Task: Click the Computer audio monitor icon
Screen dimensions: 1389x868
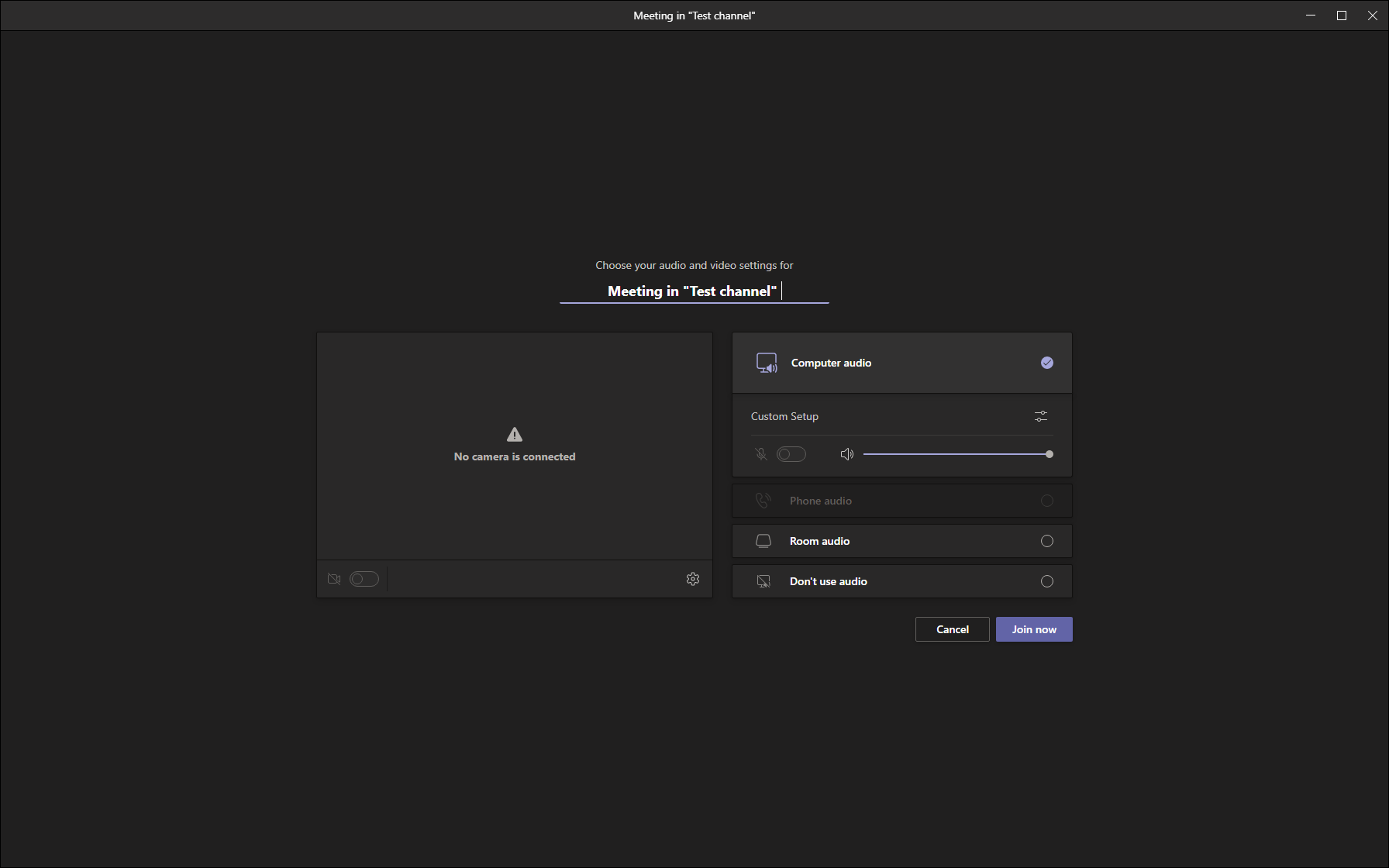Action: 767,363
